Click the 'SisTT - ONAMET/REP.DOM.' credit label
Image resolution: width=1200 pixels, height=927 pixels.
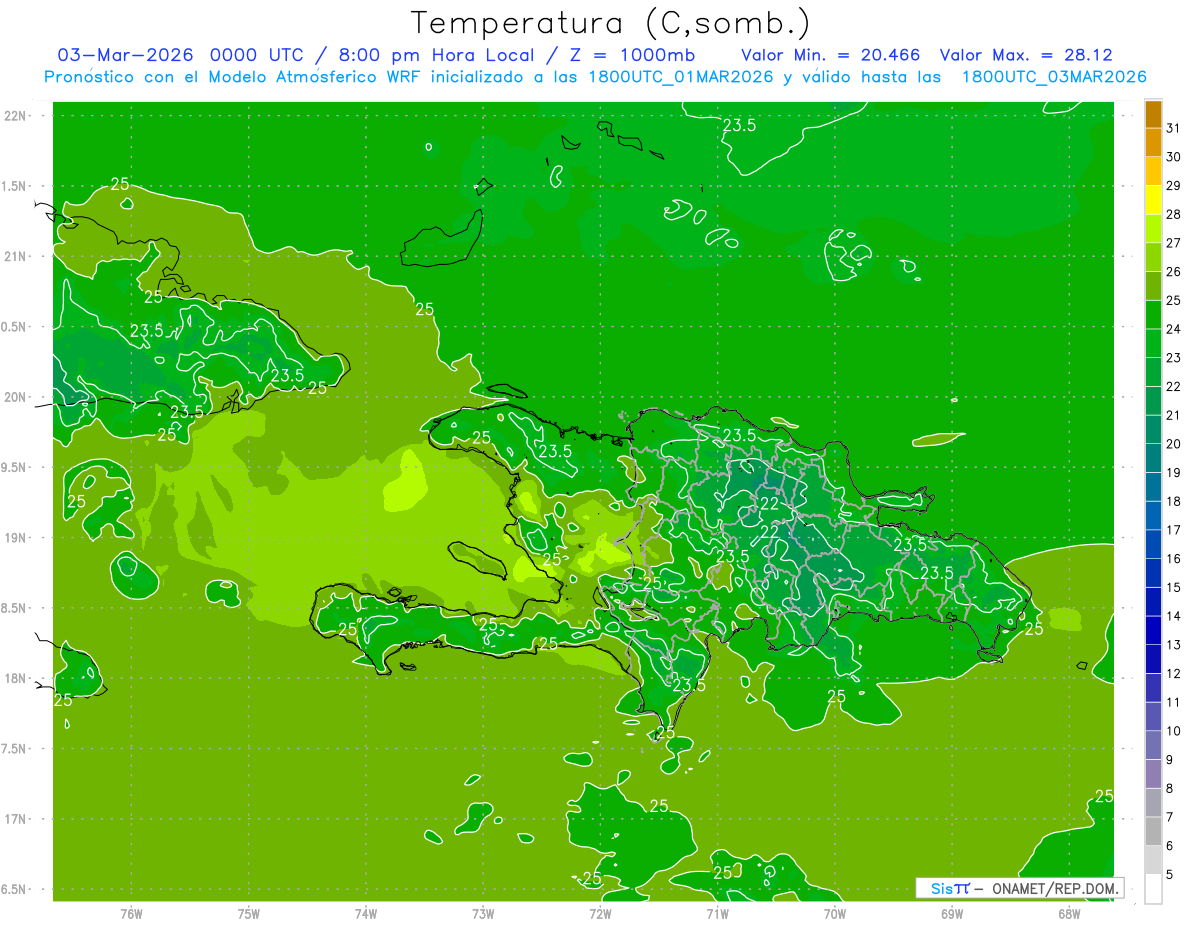[1019, 888]
